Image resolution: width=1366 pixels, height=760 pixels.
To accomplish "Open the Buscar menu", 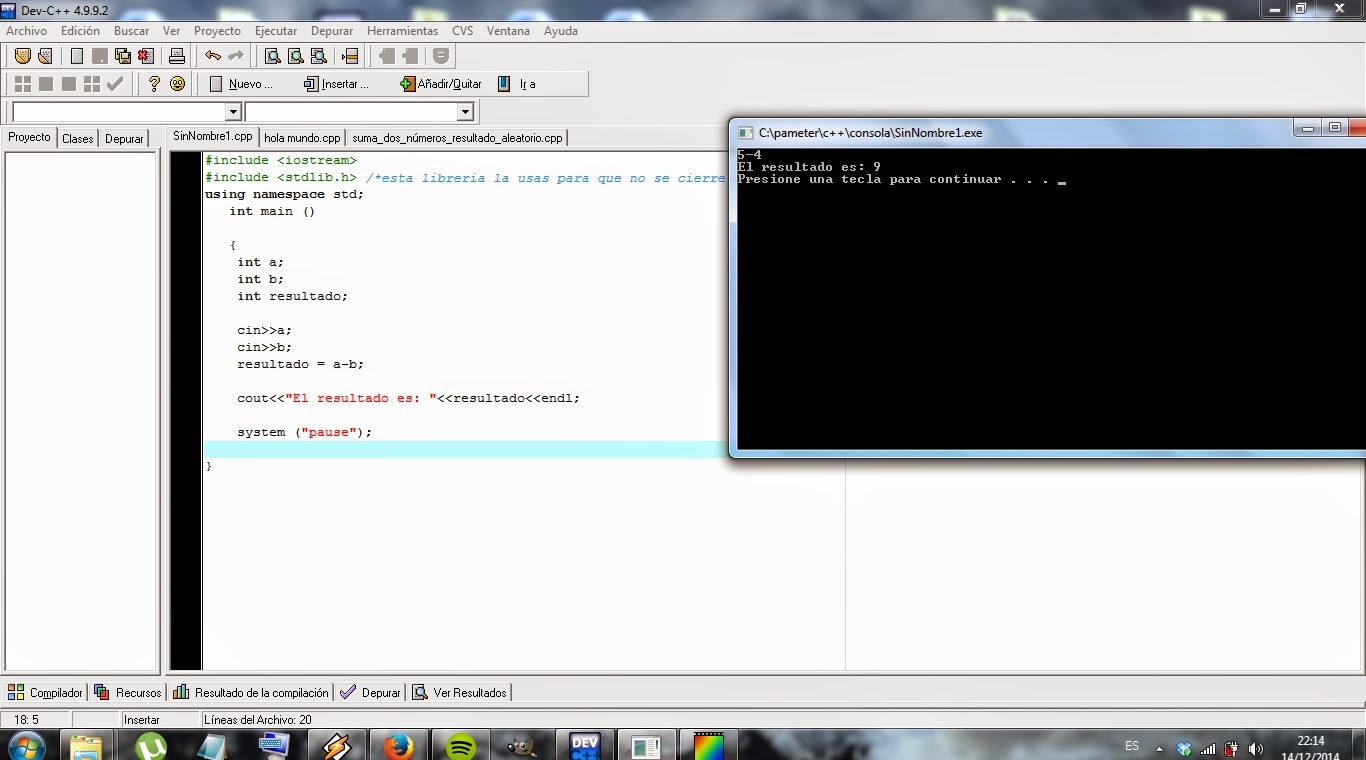I will coord(131,31).
